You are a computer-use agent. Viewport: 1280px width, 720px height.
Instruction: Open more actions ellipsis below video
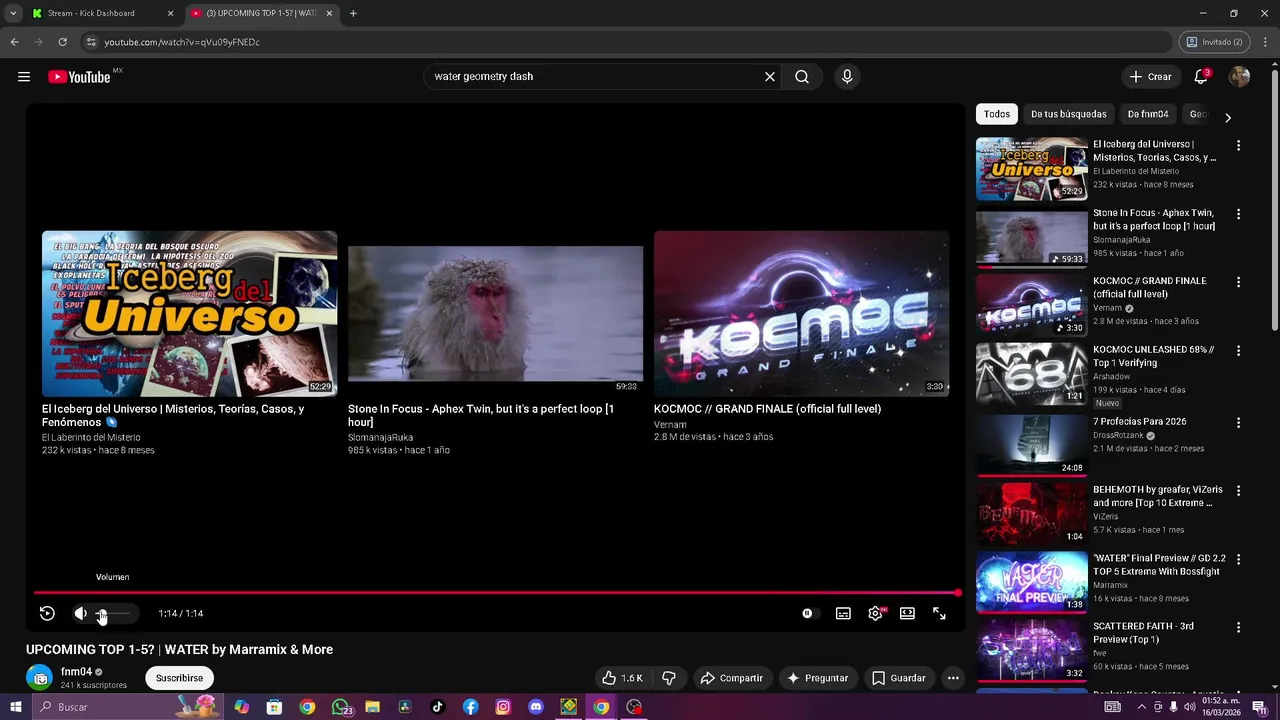point(953,678)
